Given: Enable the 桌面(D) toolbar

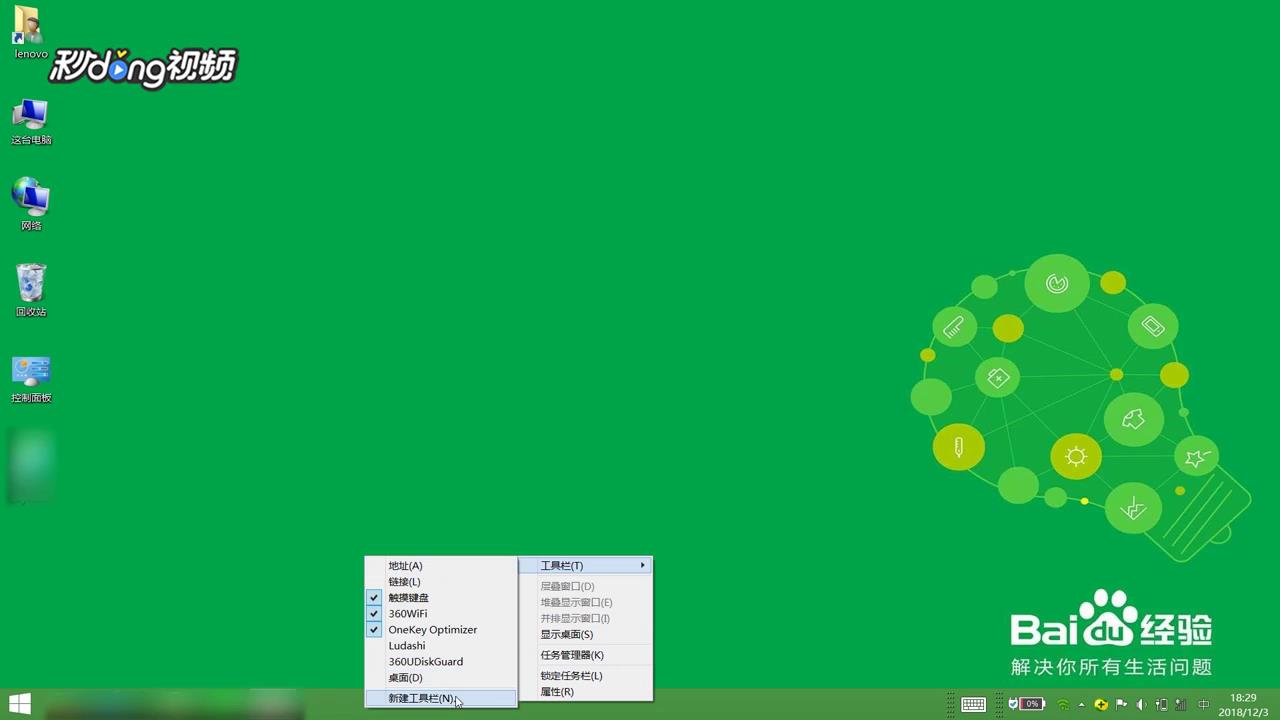Looking at the screenshot, I should [x=441, y=678].
